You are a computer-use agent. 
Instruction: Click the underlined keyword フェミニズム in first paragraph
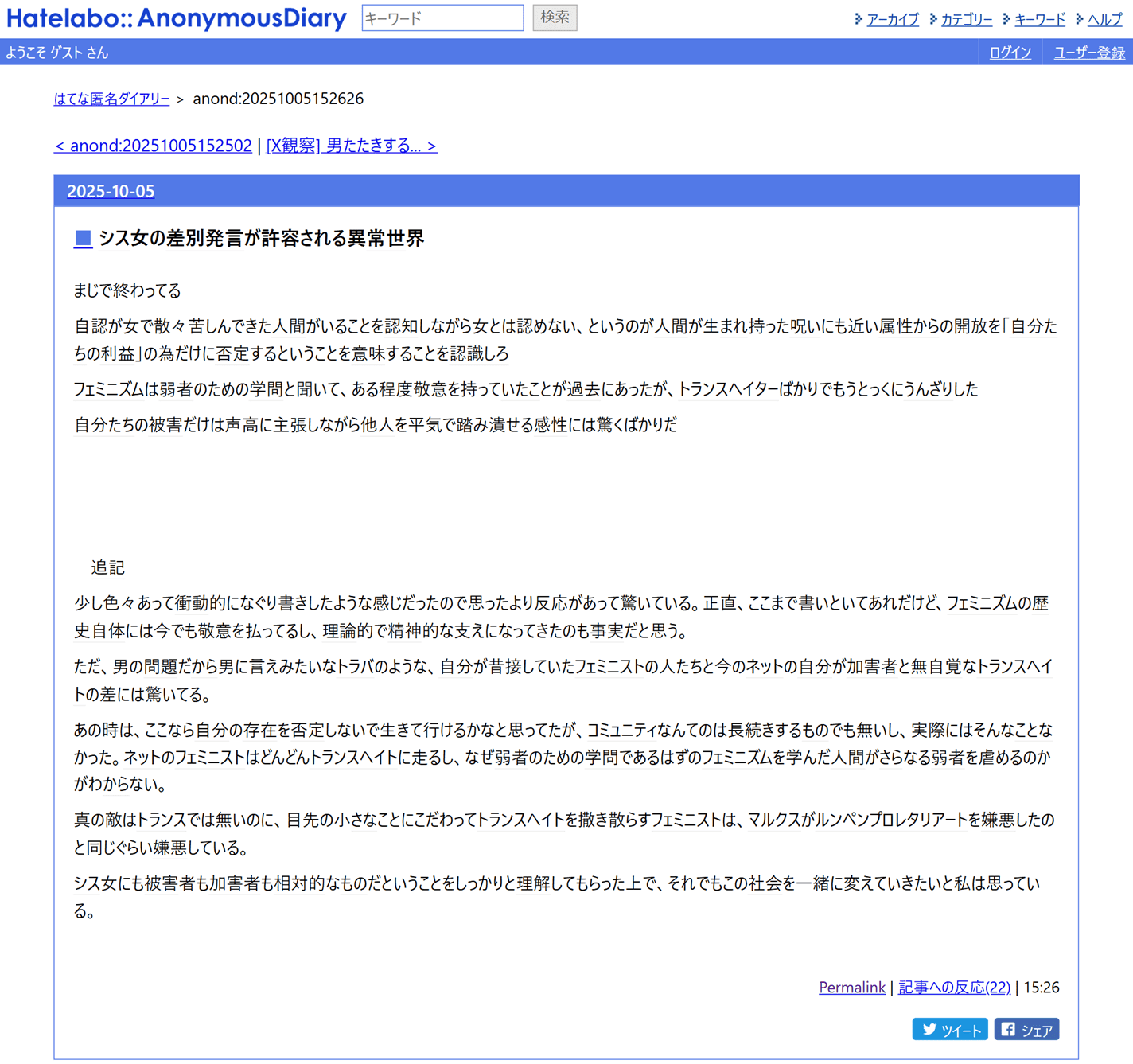[x=110, y=389]
